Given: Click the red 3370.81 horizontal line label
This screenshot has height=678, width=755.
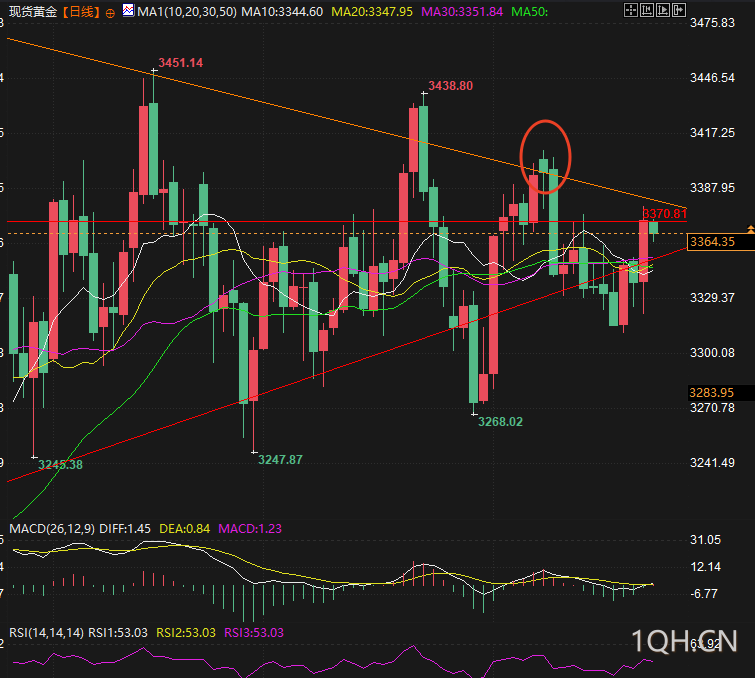Looking at the screenshot, I should click(x=664, y=214).
